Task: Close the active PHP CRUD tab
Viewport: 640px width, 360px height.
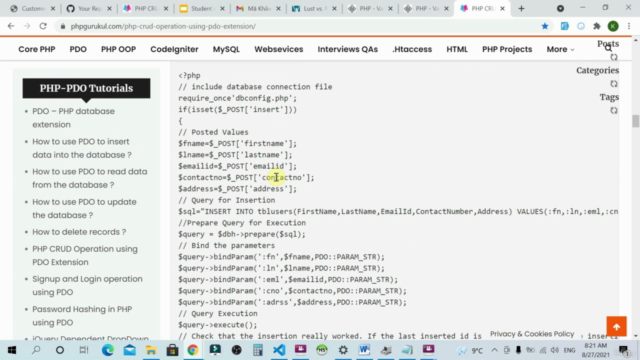Action: [502, 8]
